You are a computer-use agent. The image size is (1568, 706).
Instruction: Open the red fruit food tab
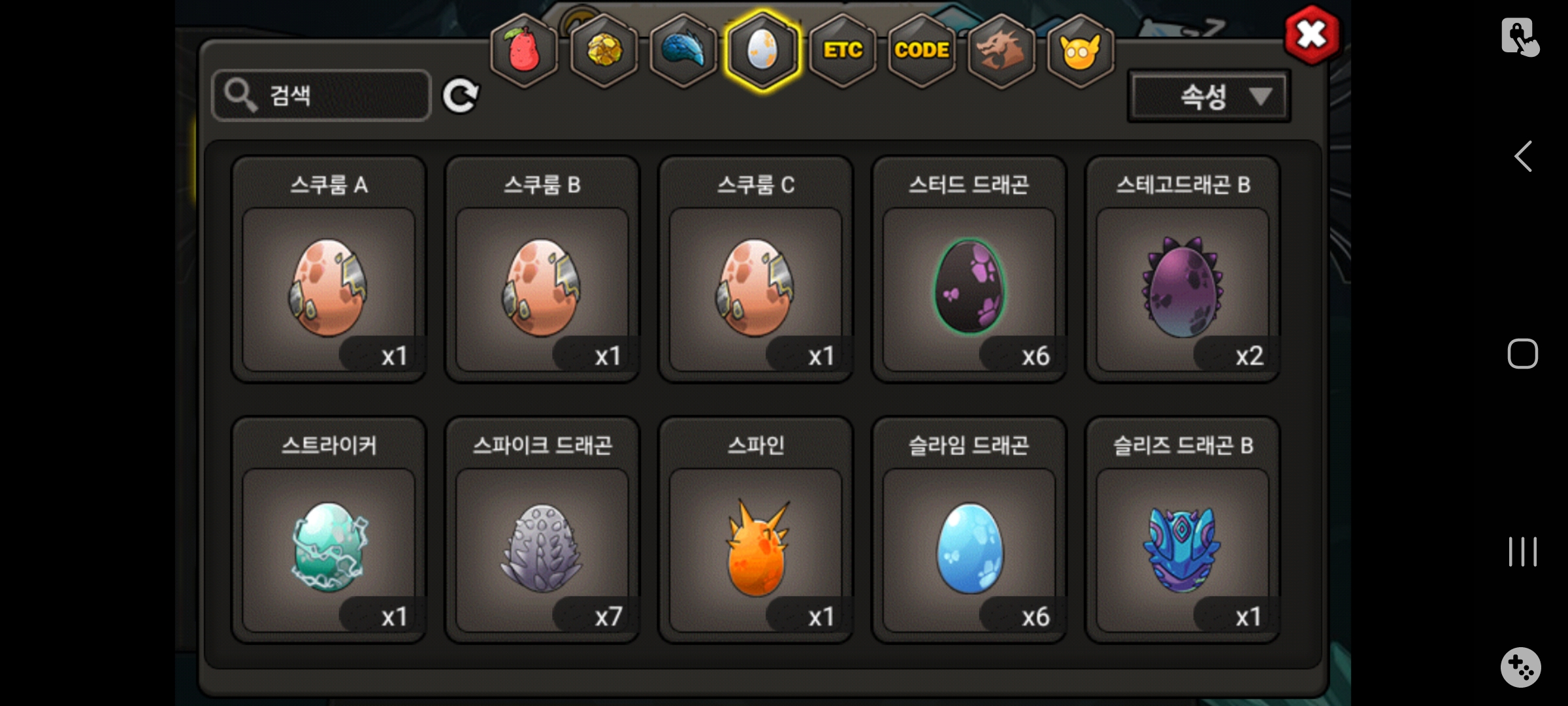tap(524, 50)
